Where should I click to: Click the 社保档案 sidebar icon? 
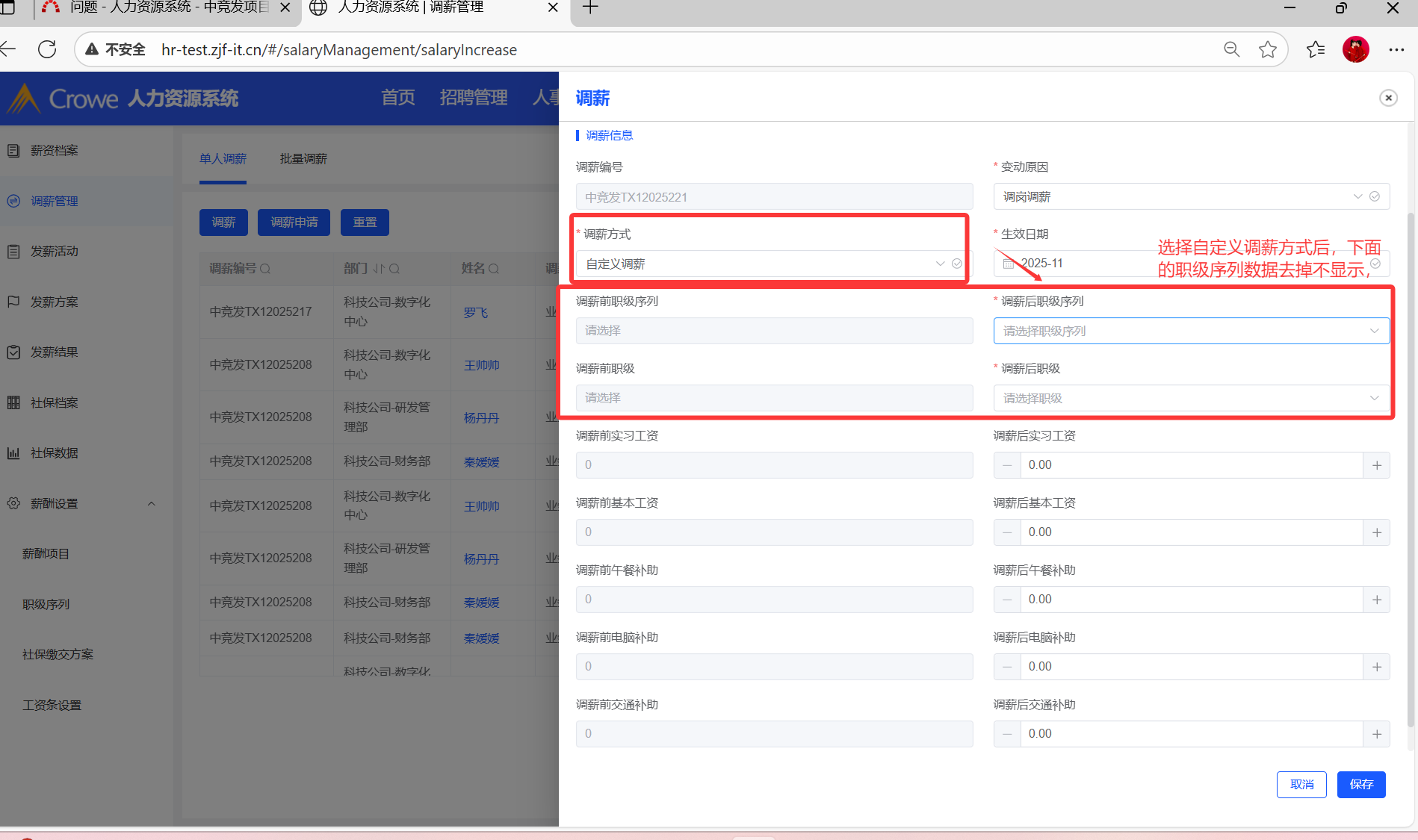point(13,402)
